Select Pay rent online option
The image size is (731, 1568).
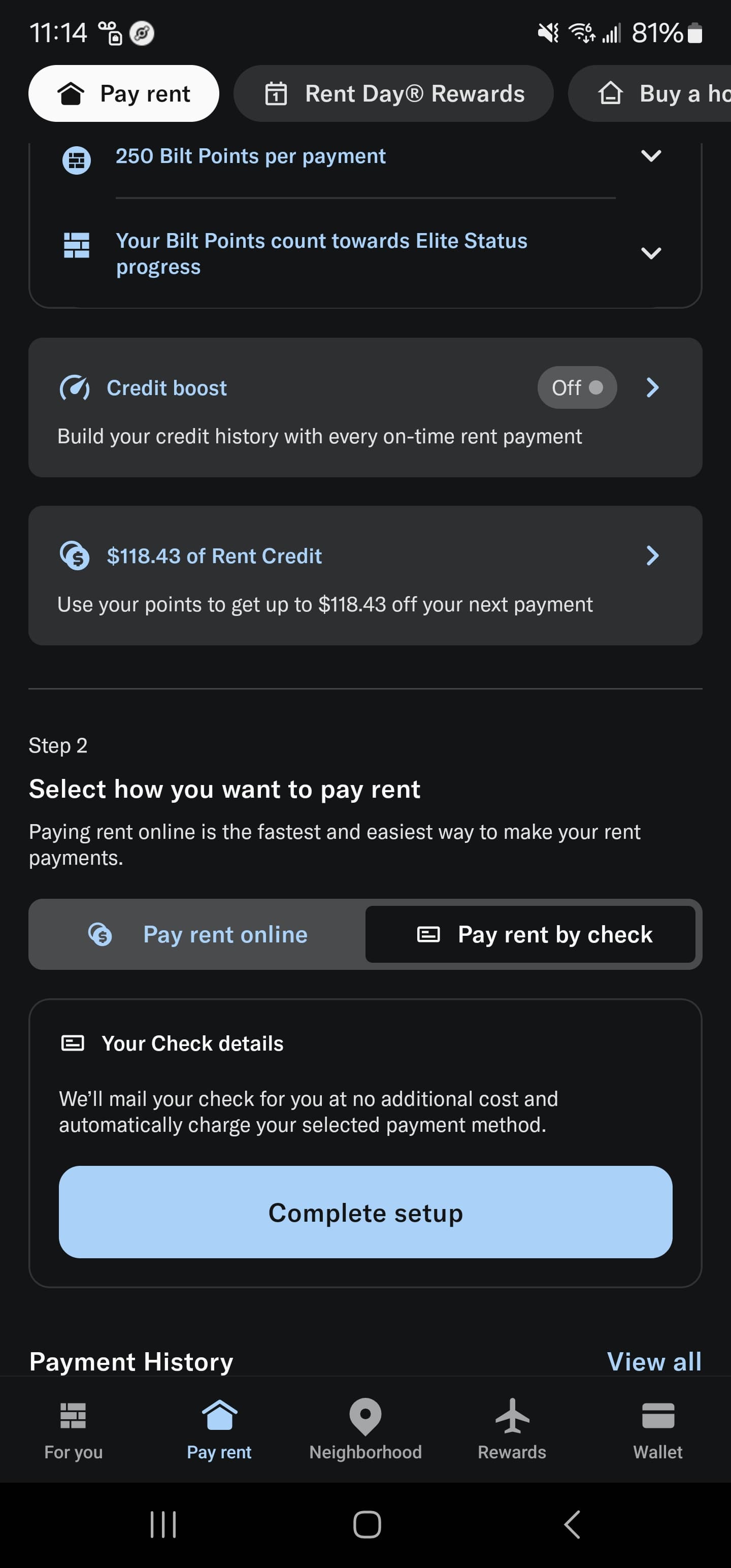pyautogui.click(x=198, y=934)
